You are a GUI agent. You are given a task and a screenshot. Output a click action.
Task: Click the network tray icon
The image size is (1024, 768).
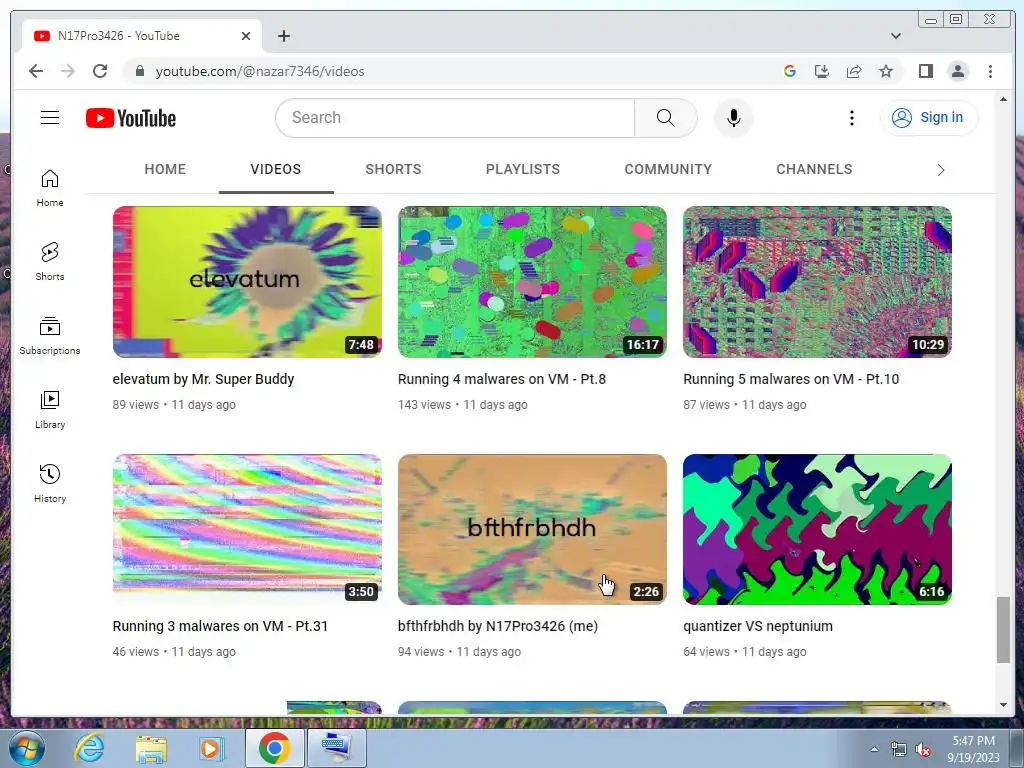899,750
